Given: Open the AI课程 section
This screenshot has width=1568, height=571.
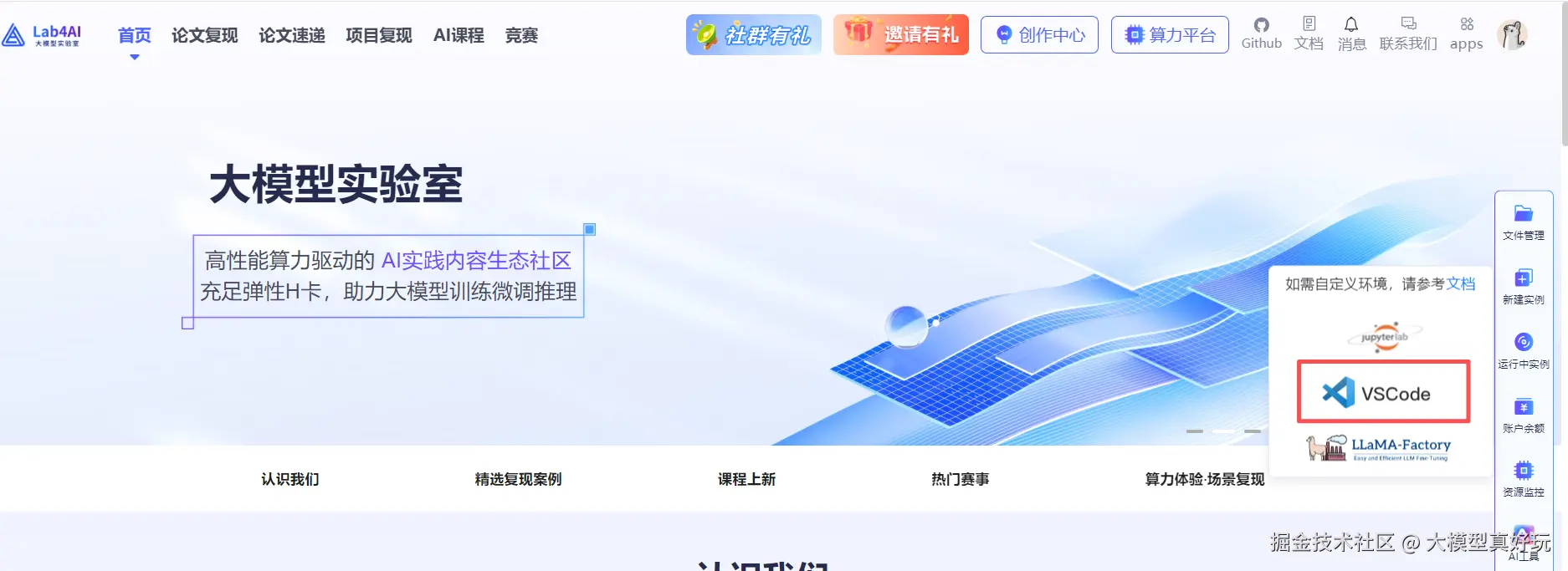Looking at the screenshot, I should 459,35.
